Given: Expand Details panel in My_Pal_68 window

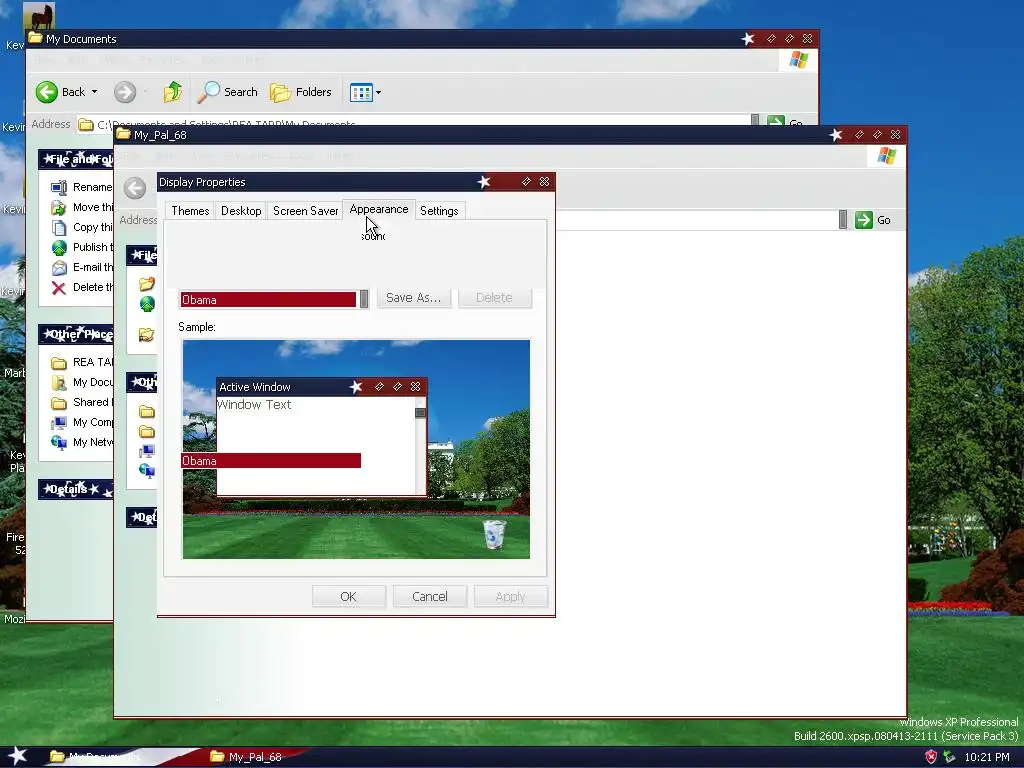Looking at the screenshot, I should tap(142, 517).
